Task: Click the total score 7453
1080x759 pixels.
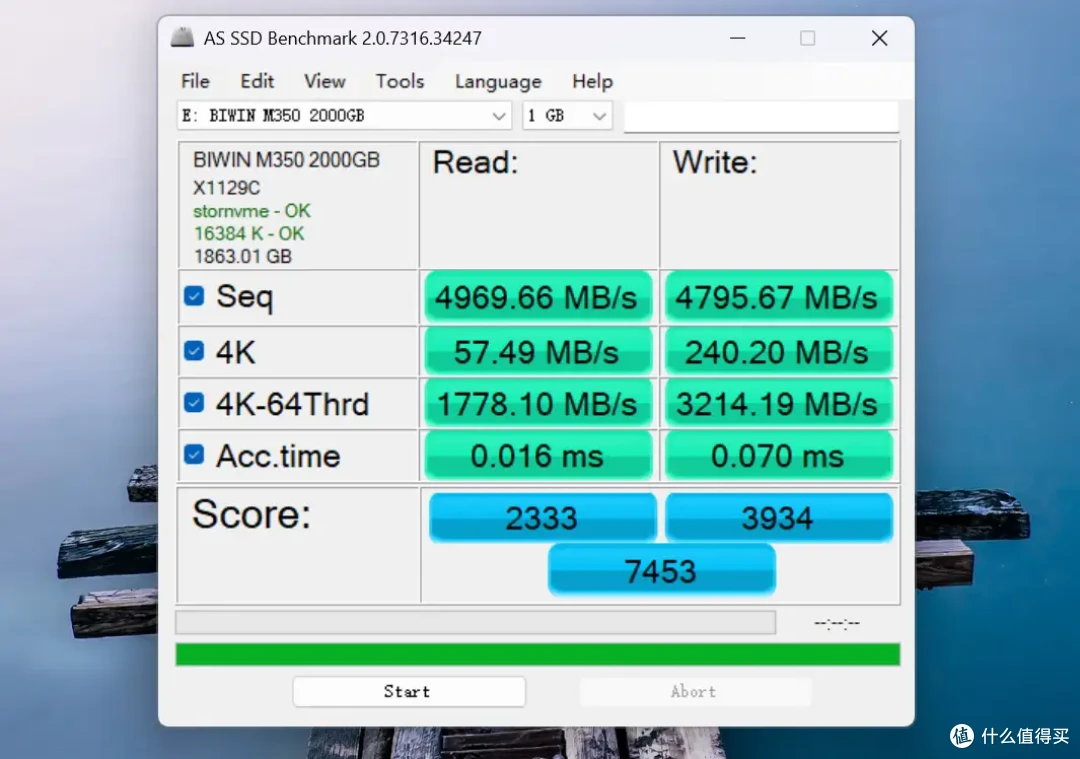Action: point(662,570)
